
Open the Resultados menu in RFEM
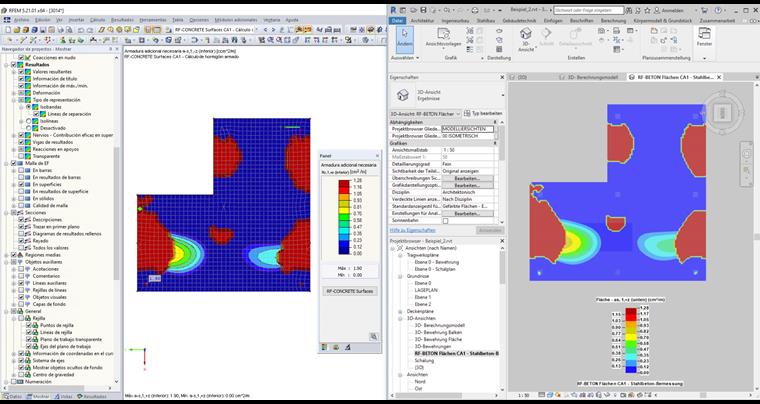coord(122,20)
